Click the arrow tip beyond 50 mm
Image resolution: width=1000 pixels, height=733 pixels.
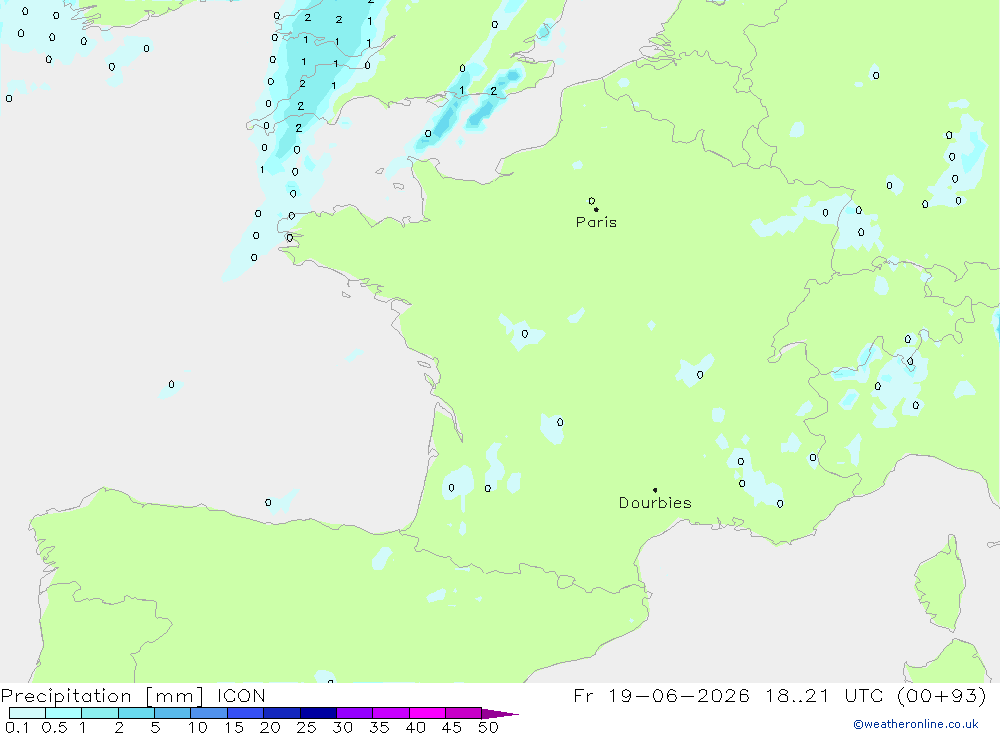[500, 713]
